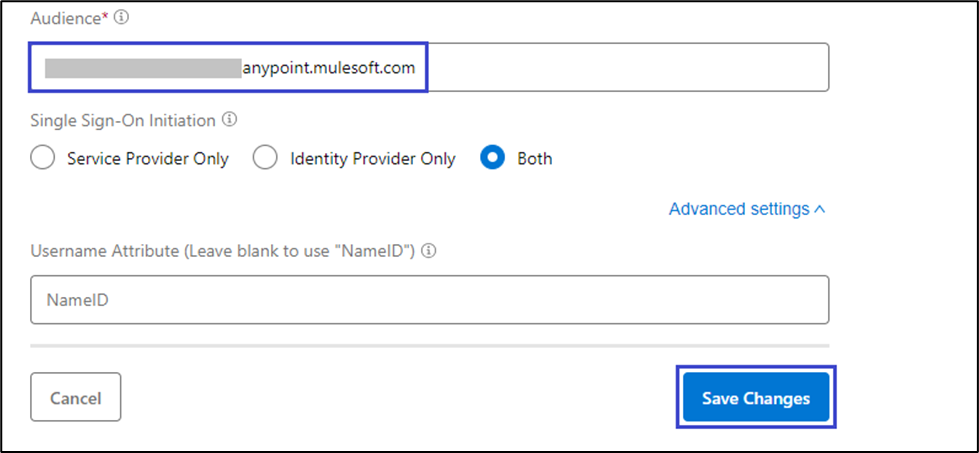Image resolution: width=979 pixels, height=453 pixels.
Task: Select the Both radio button
Action: pyautogui.click(x=493, y=158)
